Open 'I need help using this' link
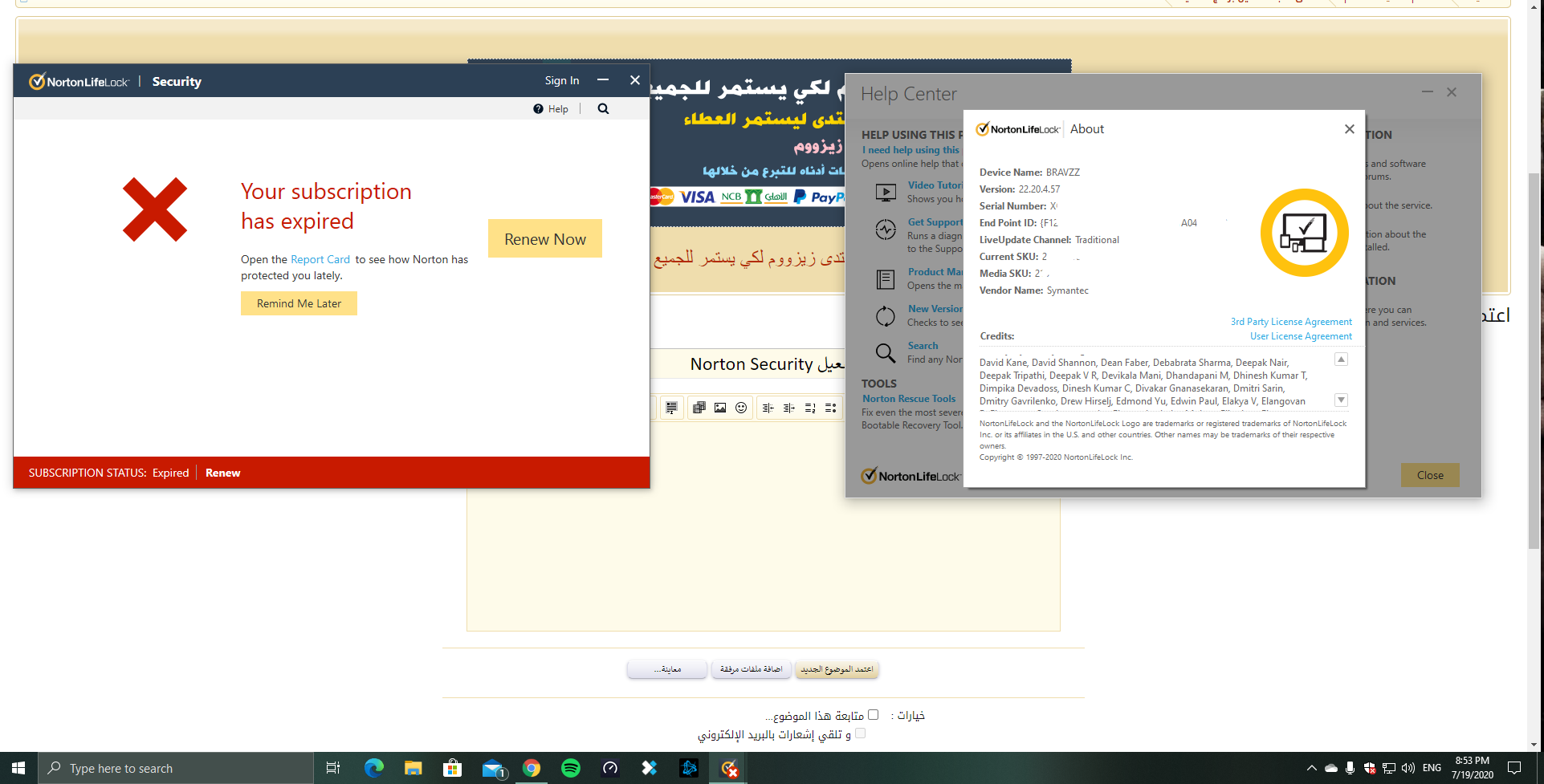1544x784 pixels. coord(911,150)
